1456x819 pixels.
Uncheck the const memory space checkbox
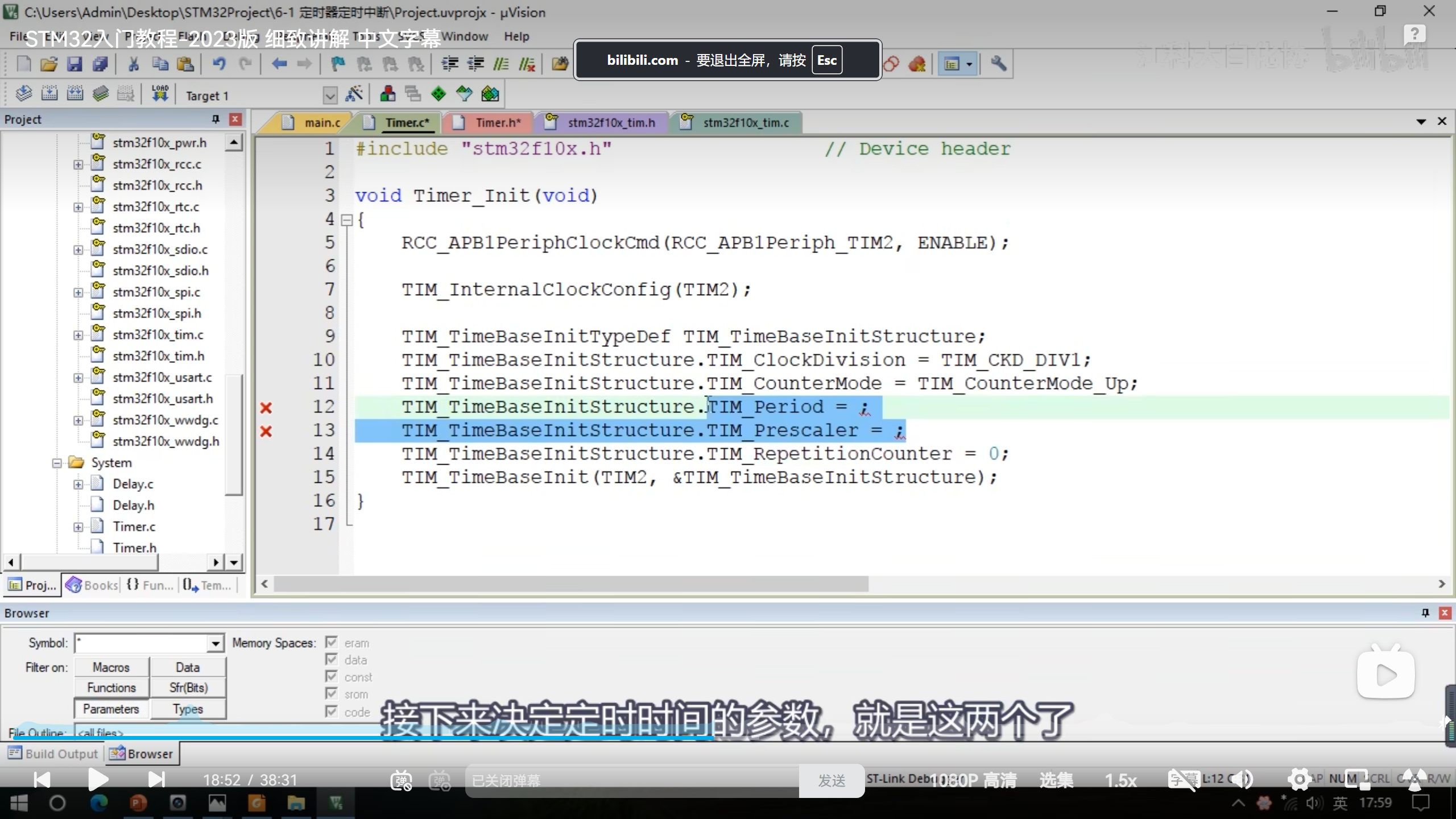(332, 677)
